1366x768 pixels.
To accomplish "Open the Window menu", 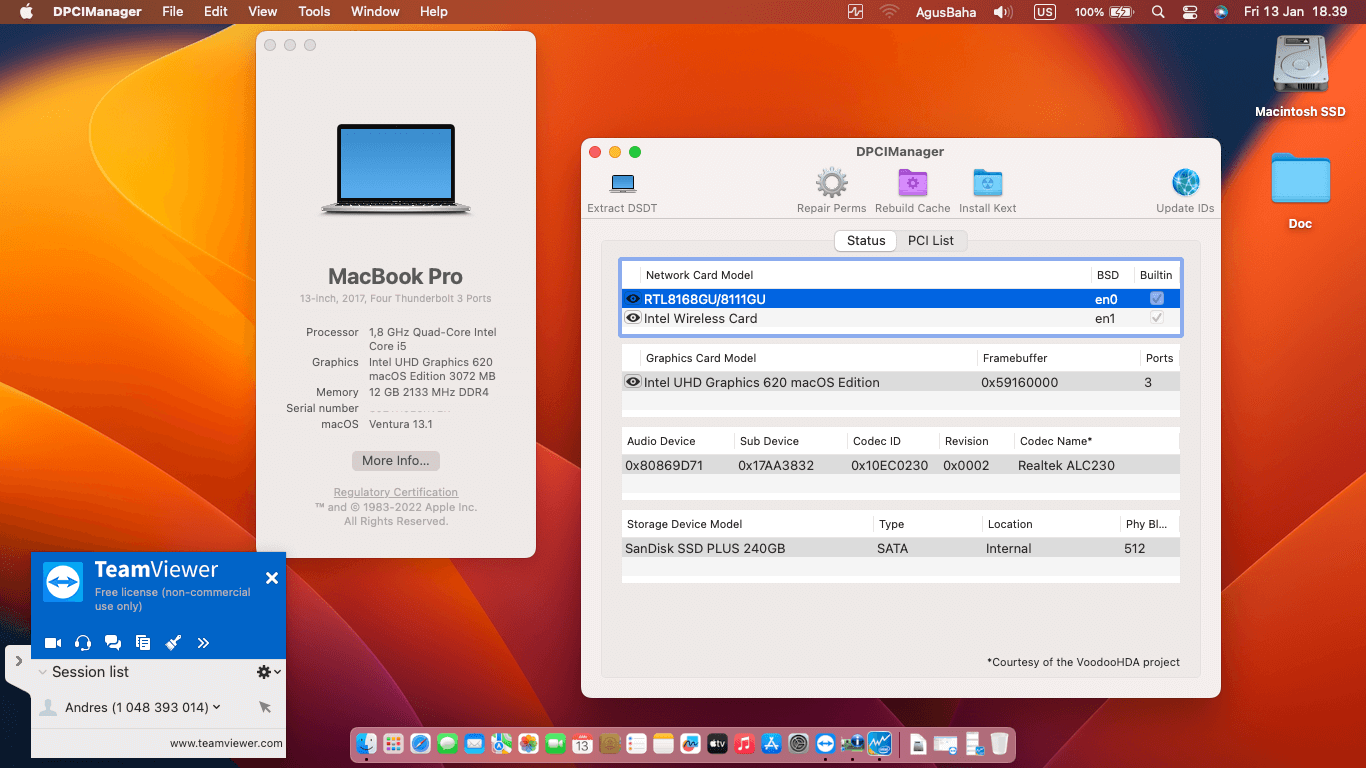I will (x=375, y=12).
